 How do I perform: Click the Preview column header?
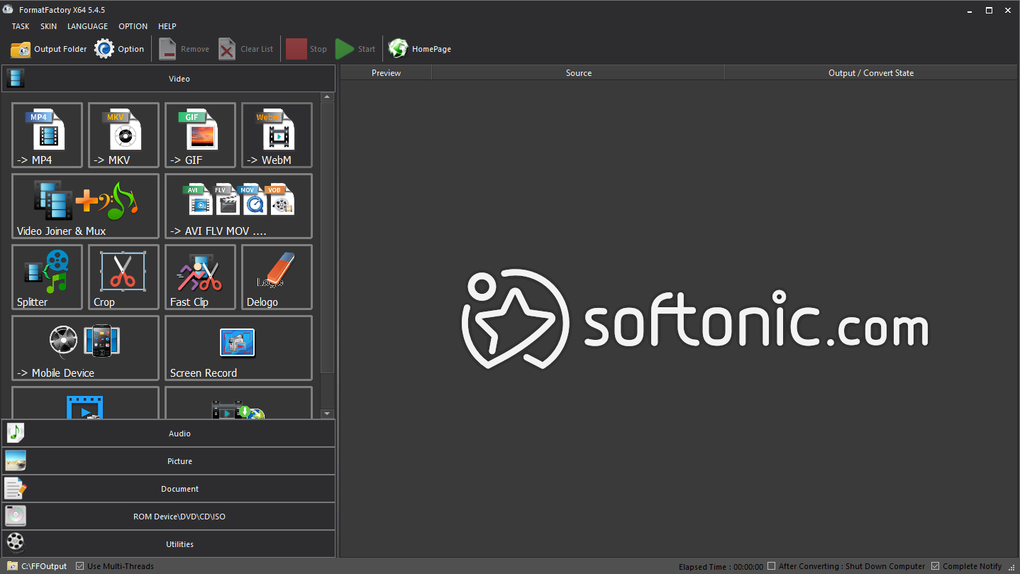(x=386, y=73)
